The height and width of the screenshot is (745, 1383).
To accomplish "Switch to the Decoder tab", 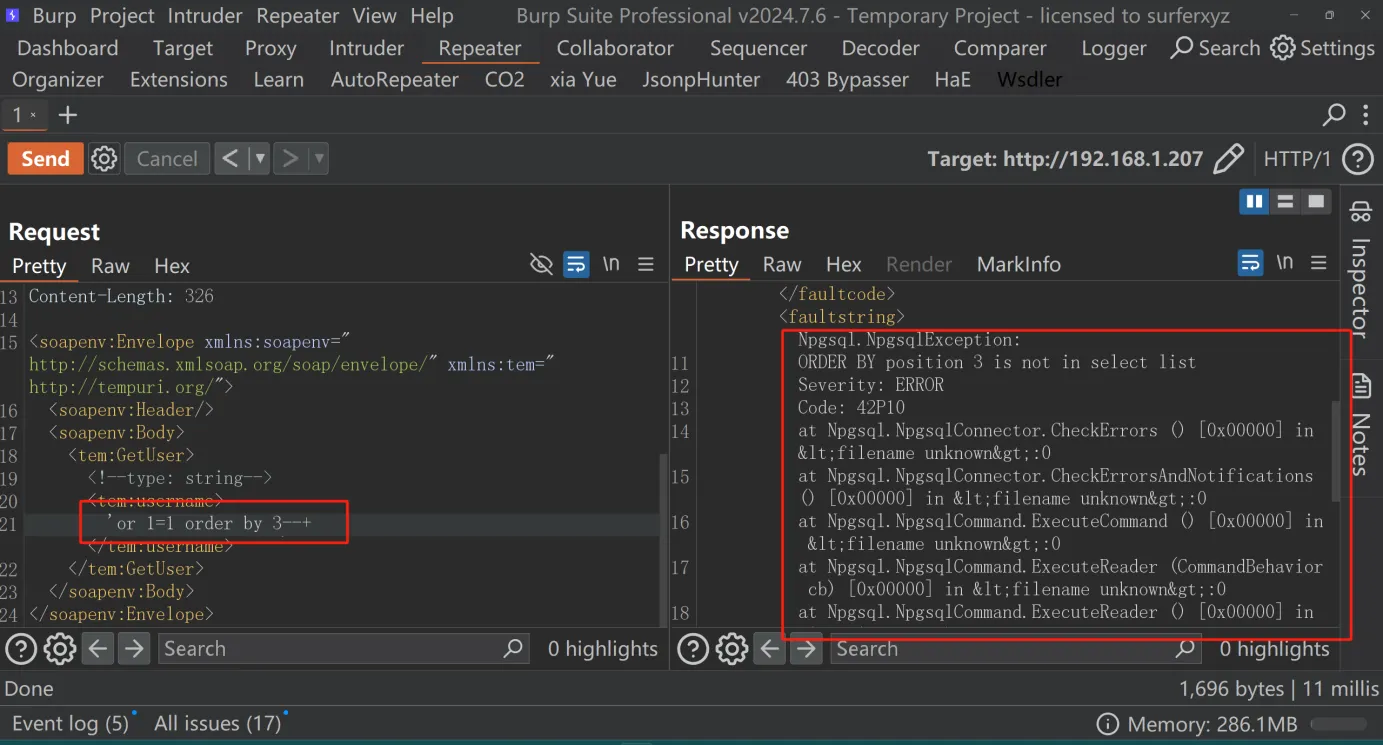I will pyautogui.click(x=880, y=48).
